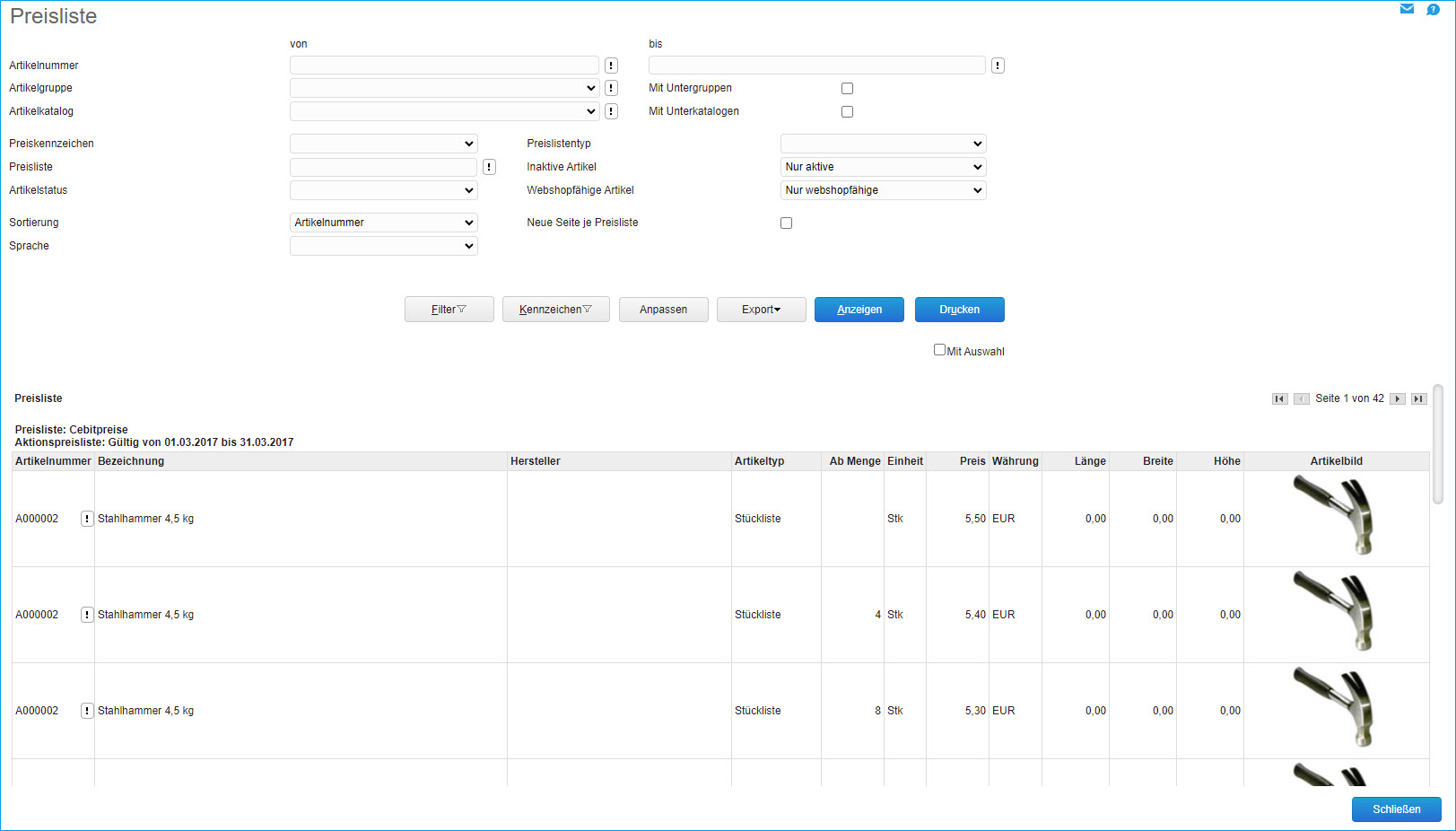Jump to last page of Preisliste

pos(1418,398)
